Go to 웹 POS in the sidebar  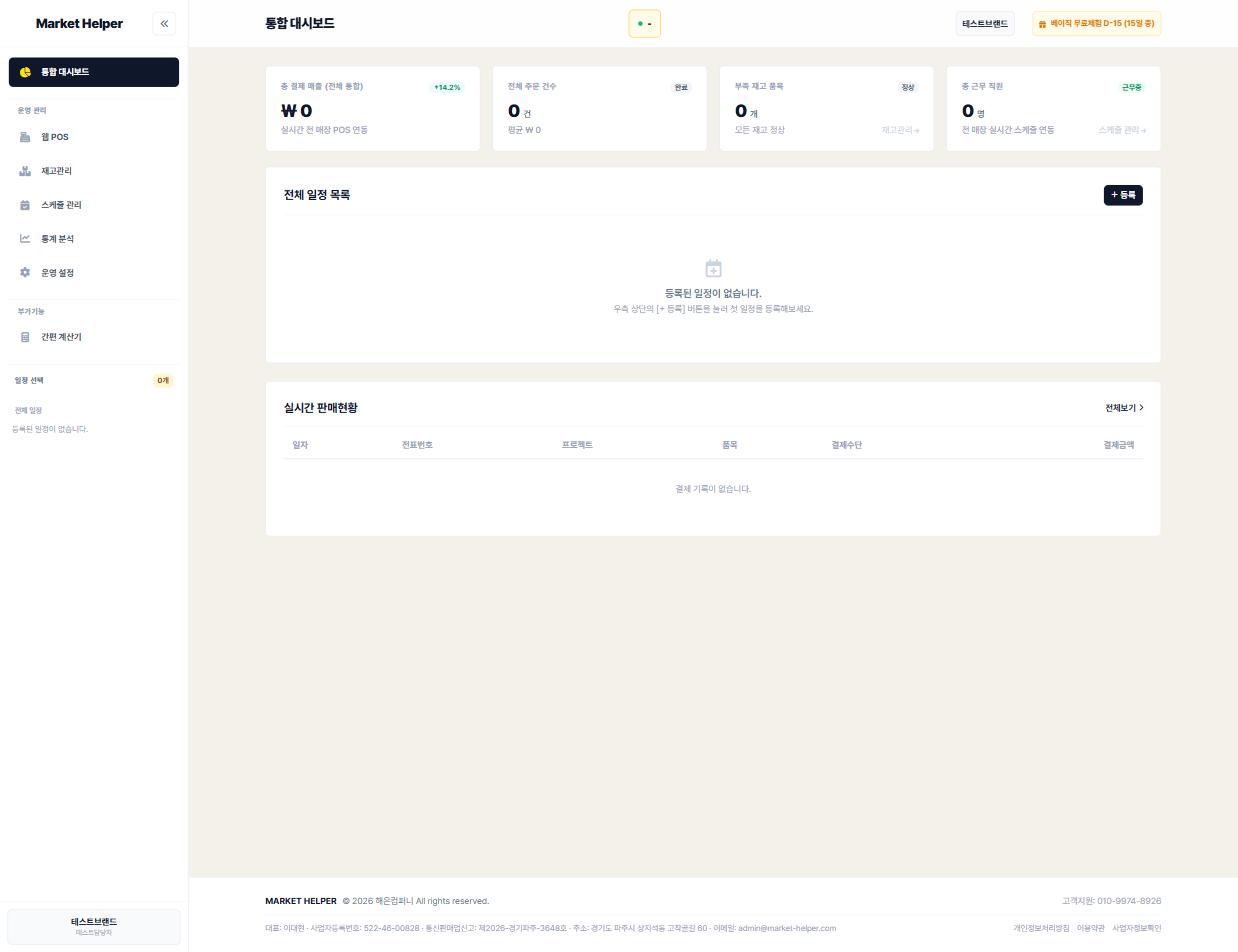coord(94,137)
